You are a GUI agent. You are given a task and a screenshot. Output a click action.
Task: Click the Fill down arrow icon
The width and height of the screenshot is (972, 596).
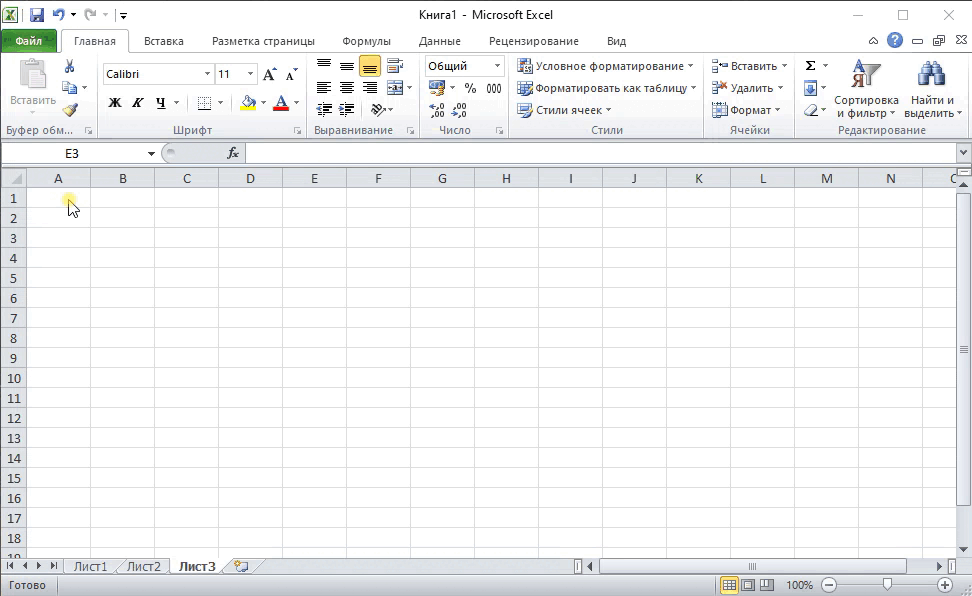[810, 88]
